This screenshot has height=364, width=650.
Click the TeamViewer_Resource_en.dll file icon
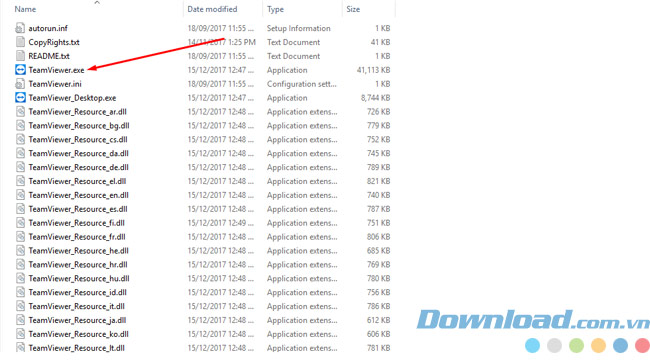click(20, 195)
